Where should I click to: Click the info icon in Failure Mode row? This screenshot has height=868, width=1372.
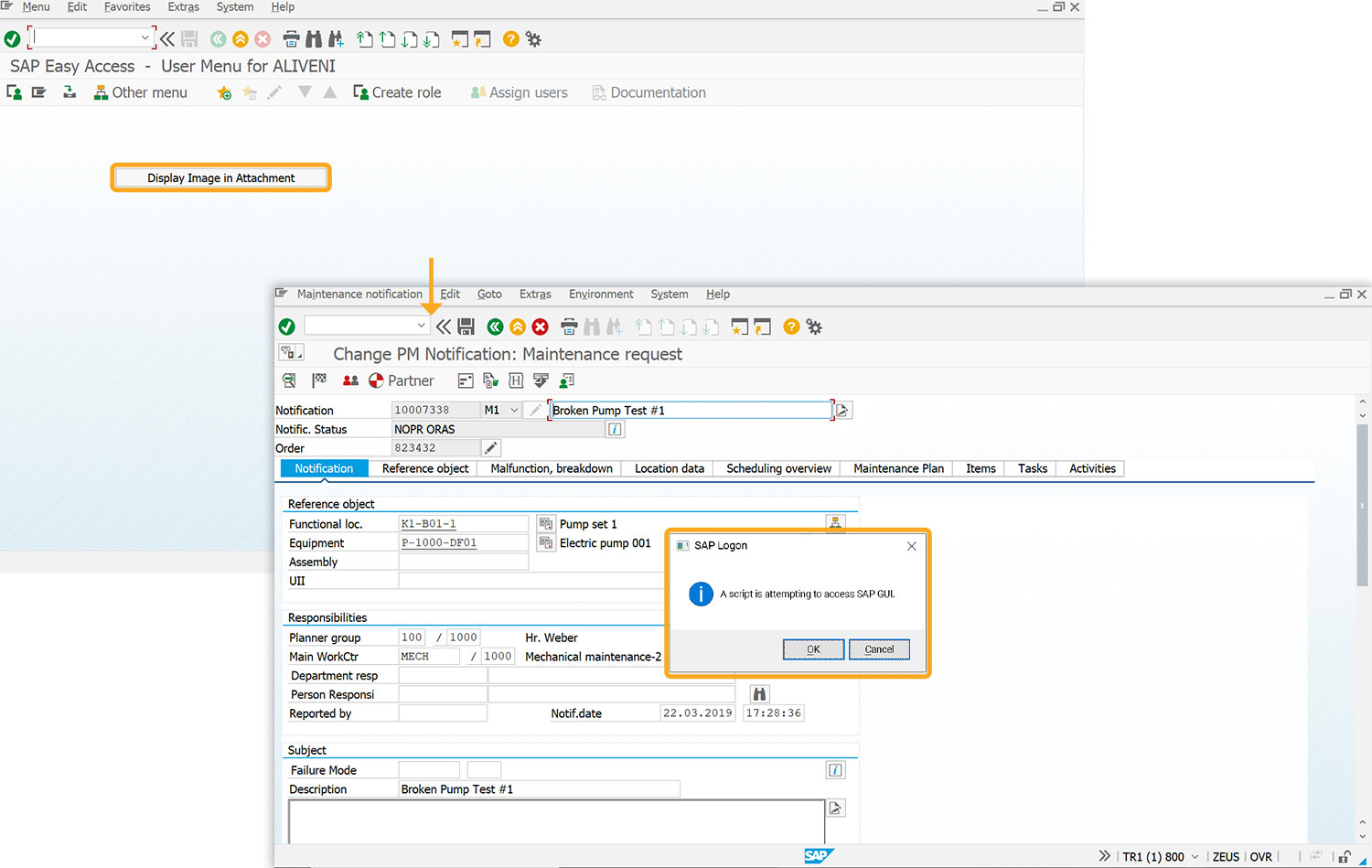pyautogui.click(x=835, y=770)
